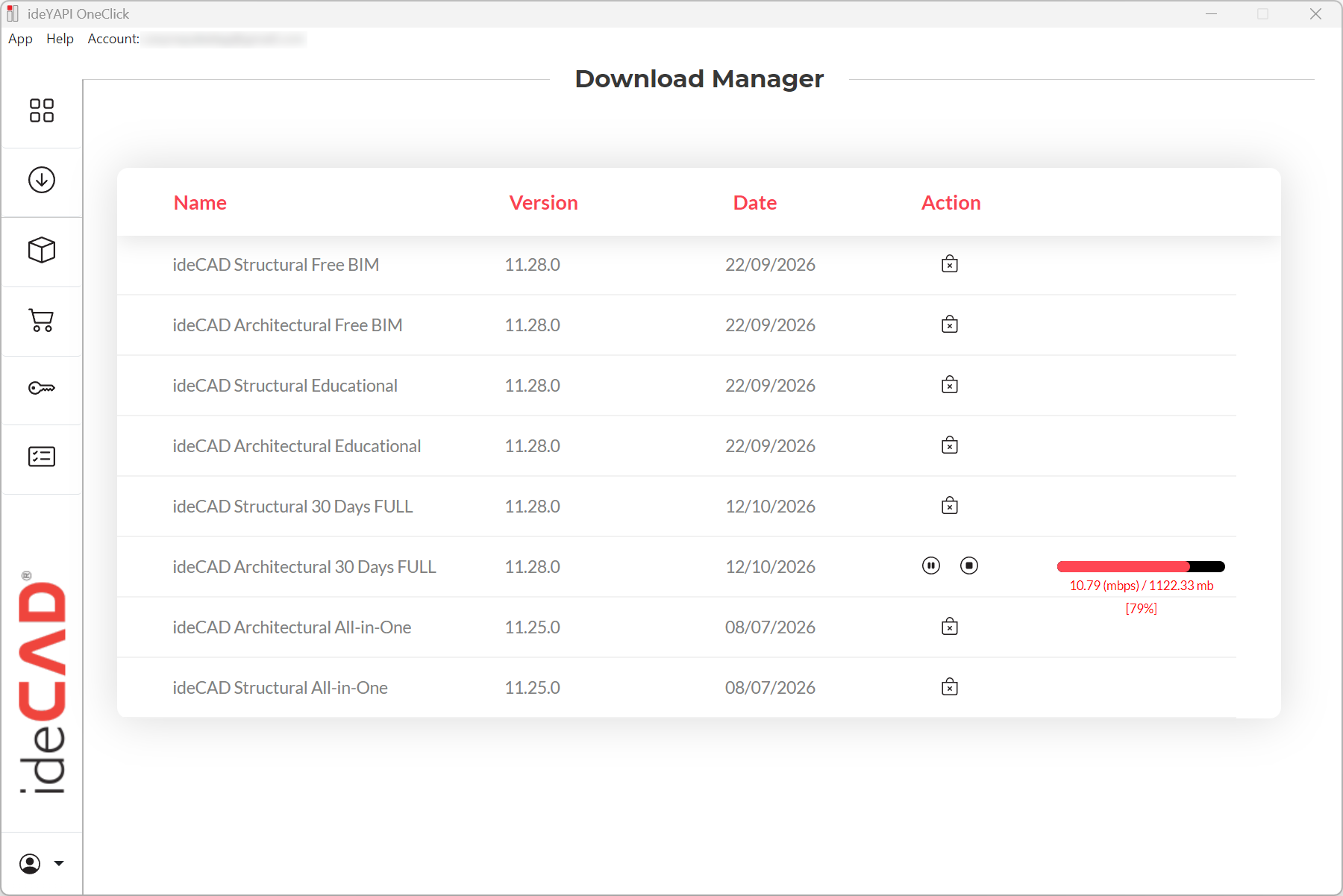The width and height of the screenshot is (1343, 896).
Task: Stop the Architectural 30 Days FULL download
Action: 969,566
